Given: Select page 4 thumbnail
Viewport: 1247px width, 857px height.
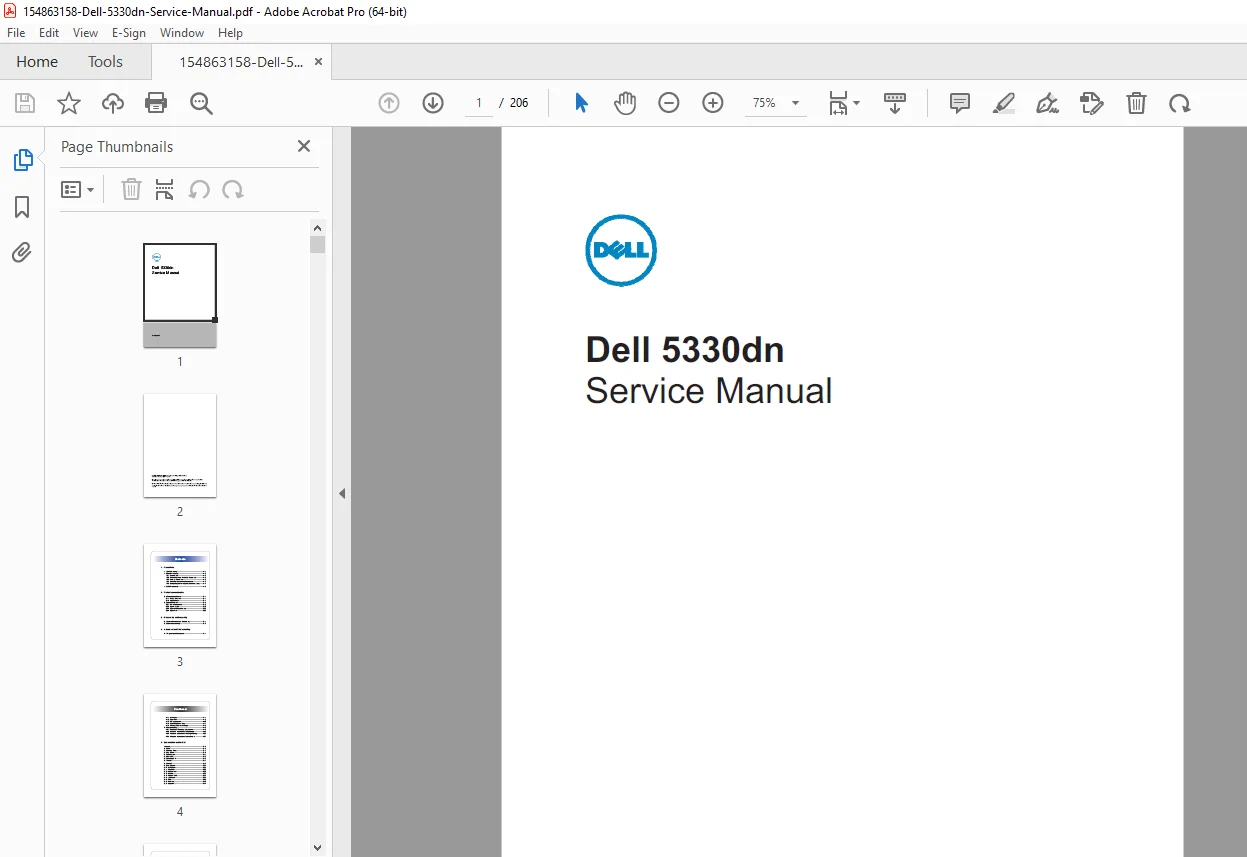Looking at the screenshot, I should (x=180, y=745).
